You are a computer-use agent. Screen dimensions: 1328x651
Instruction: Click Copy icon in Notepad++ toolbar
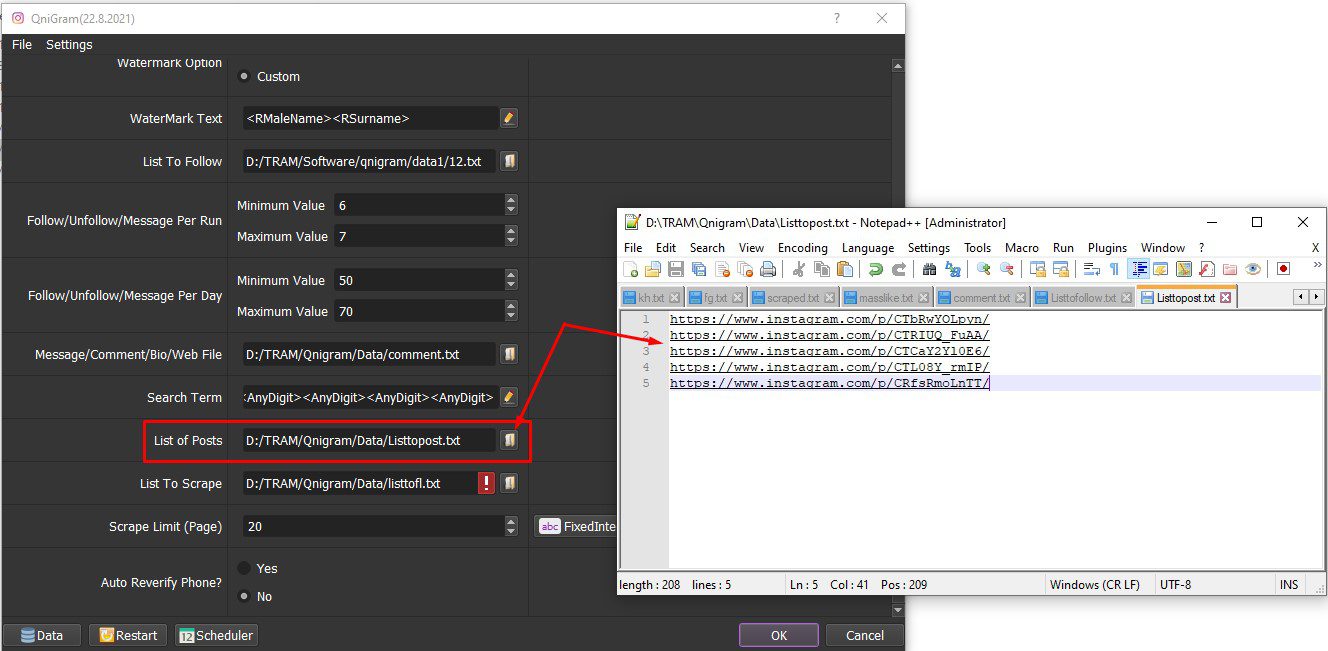822,269
